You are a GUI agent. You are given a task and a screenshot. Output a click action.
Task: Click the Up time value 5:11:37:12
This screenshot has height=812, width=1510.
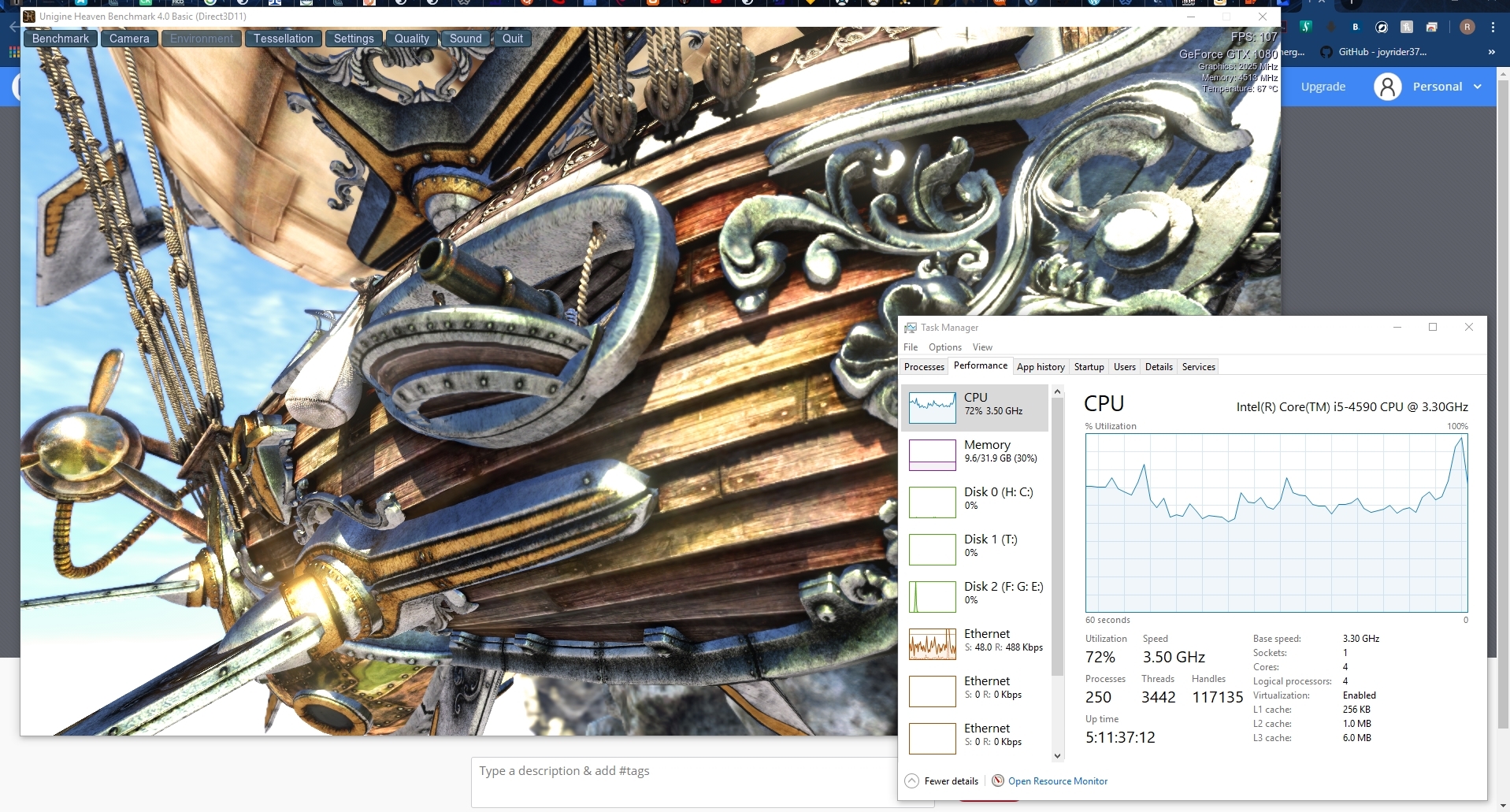coord(1120,737)
